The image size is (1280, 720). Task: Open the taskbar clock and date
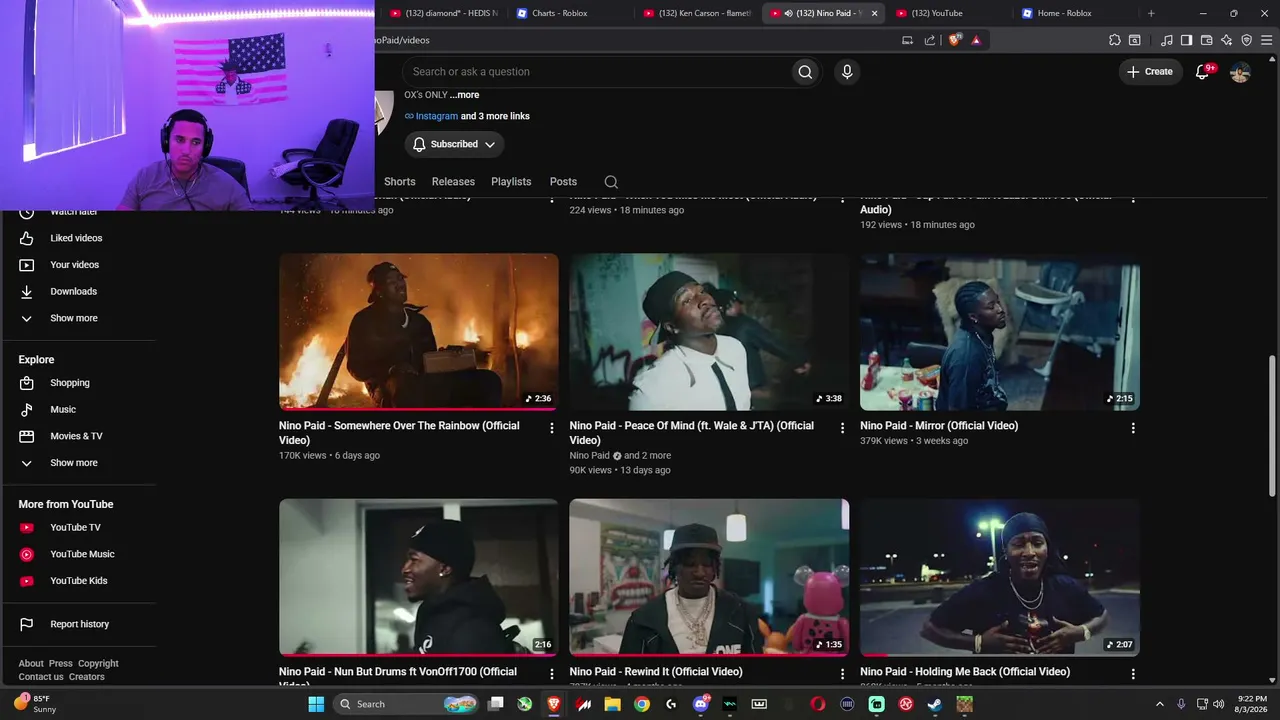tap(1252, 704)
